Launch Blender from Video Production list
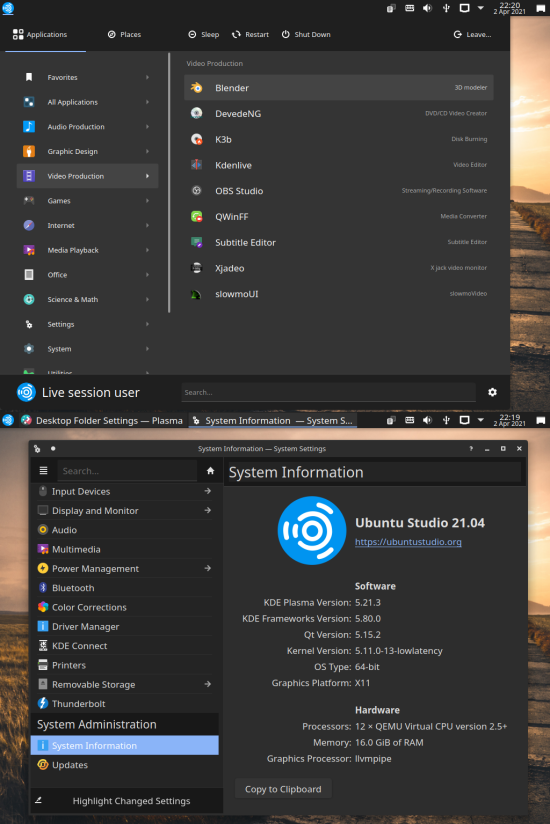 tap(339, 88)
